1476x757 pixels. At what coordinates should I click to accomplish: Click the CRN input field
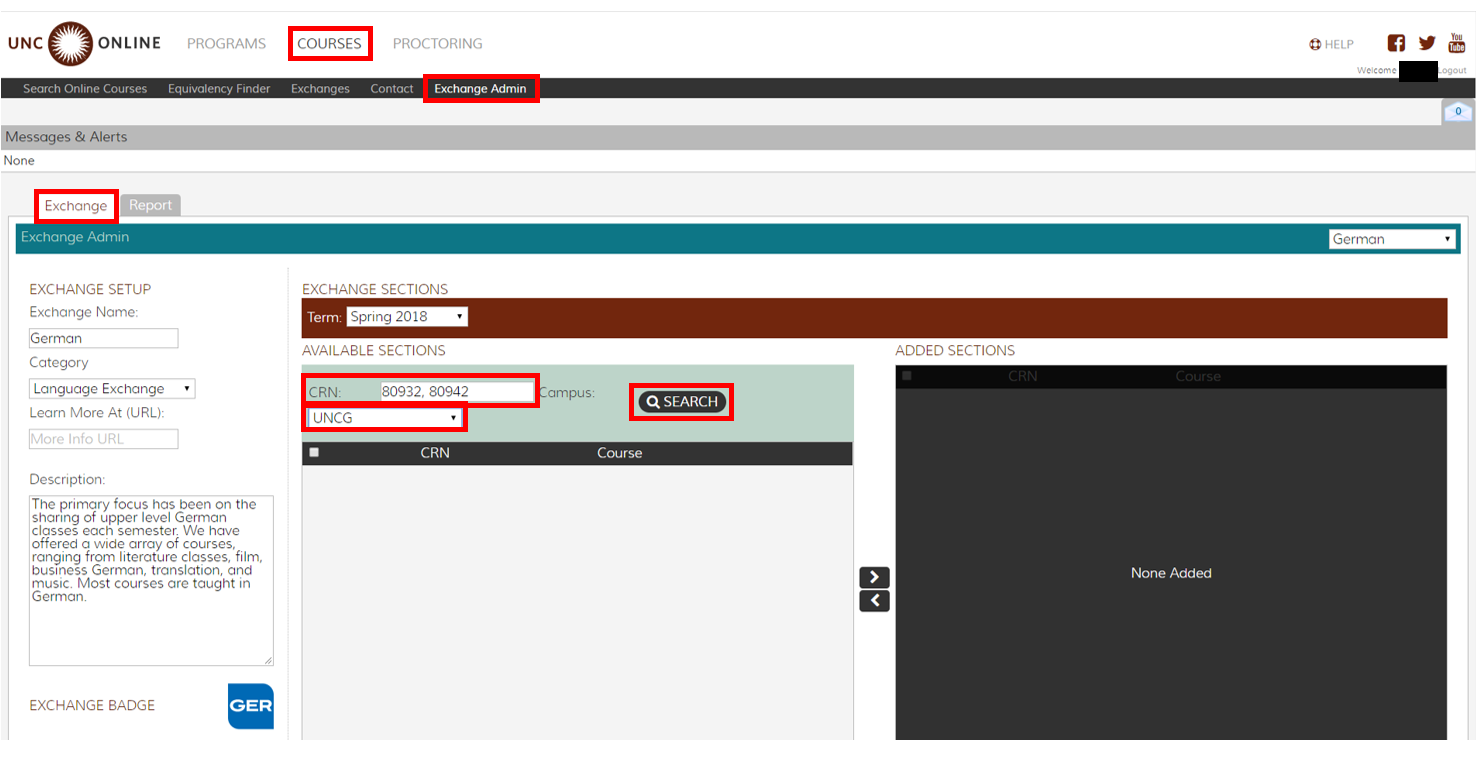pyautogui.click(x=457, y=392)
